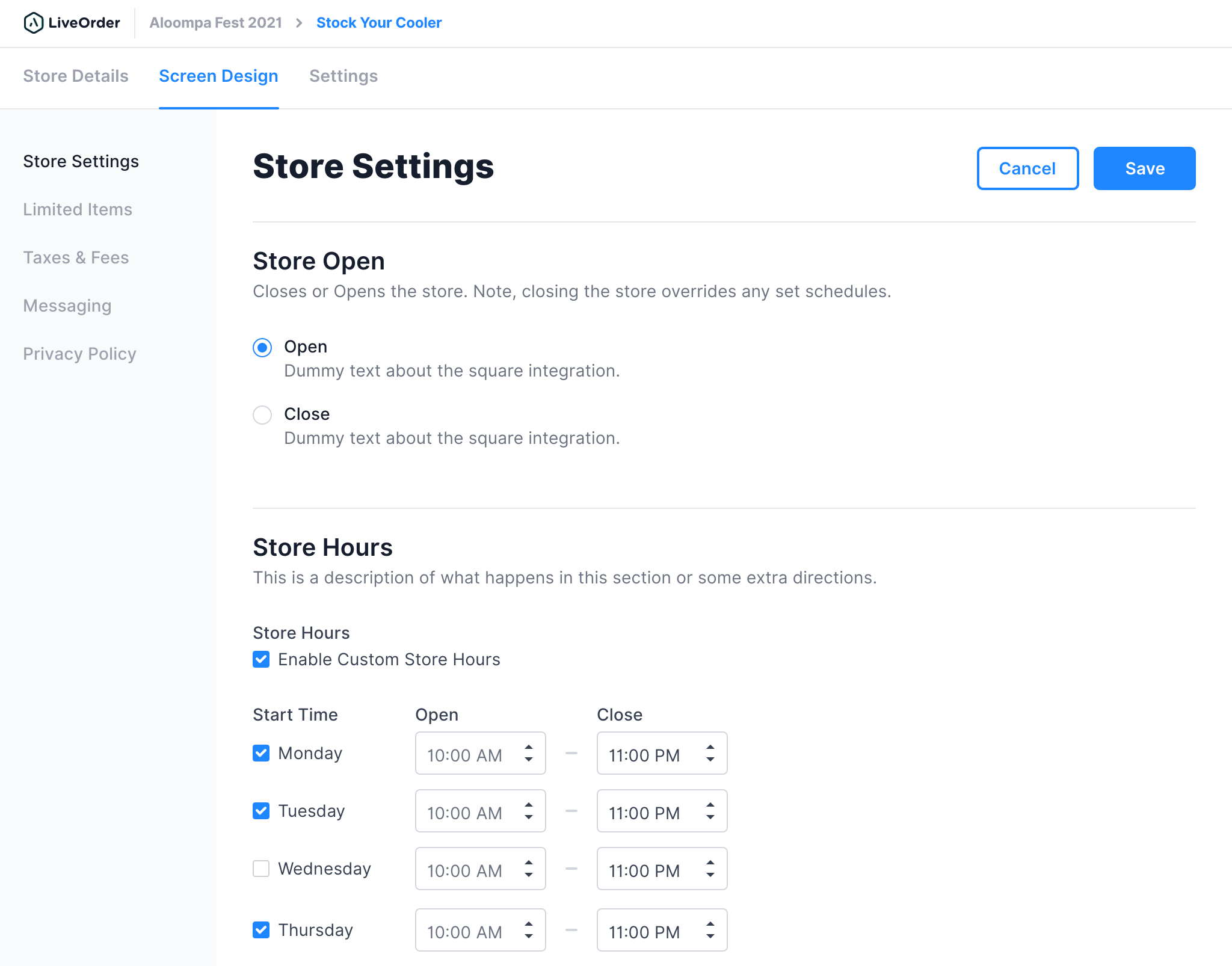Open Limited Items sidebar section
1232x966 pixels.
[x=78, y=209]
